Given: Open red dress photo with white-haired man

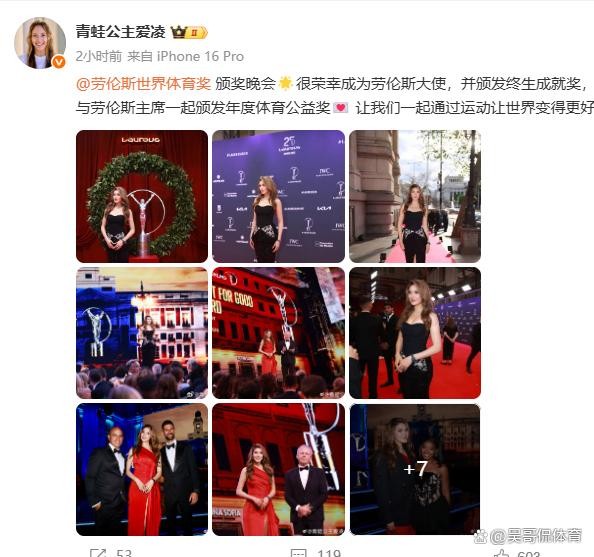Looking at the screenshot, I should tap(278, 469).
